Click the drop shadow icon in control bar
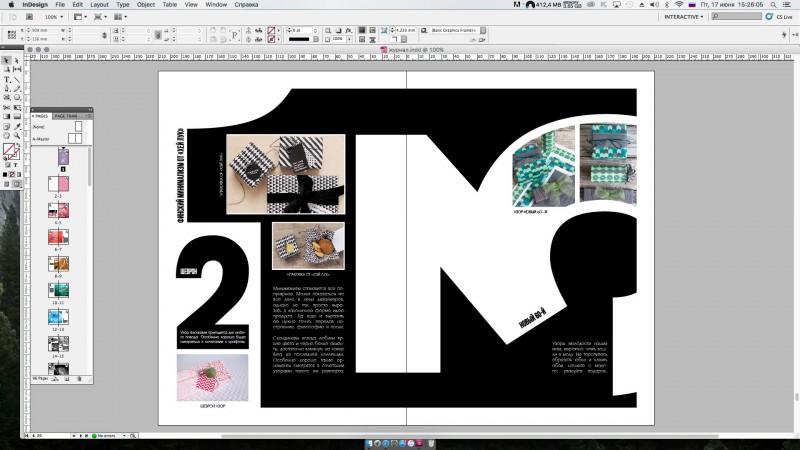 (x=338, y=30)
